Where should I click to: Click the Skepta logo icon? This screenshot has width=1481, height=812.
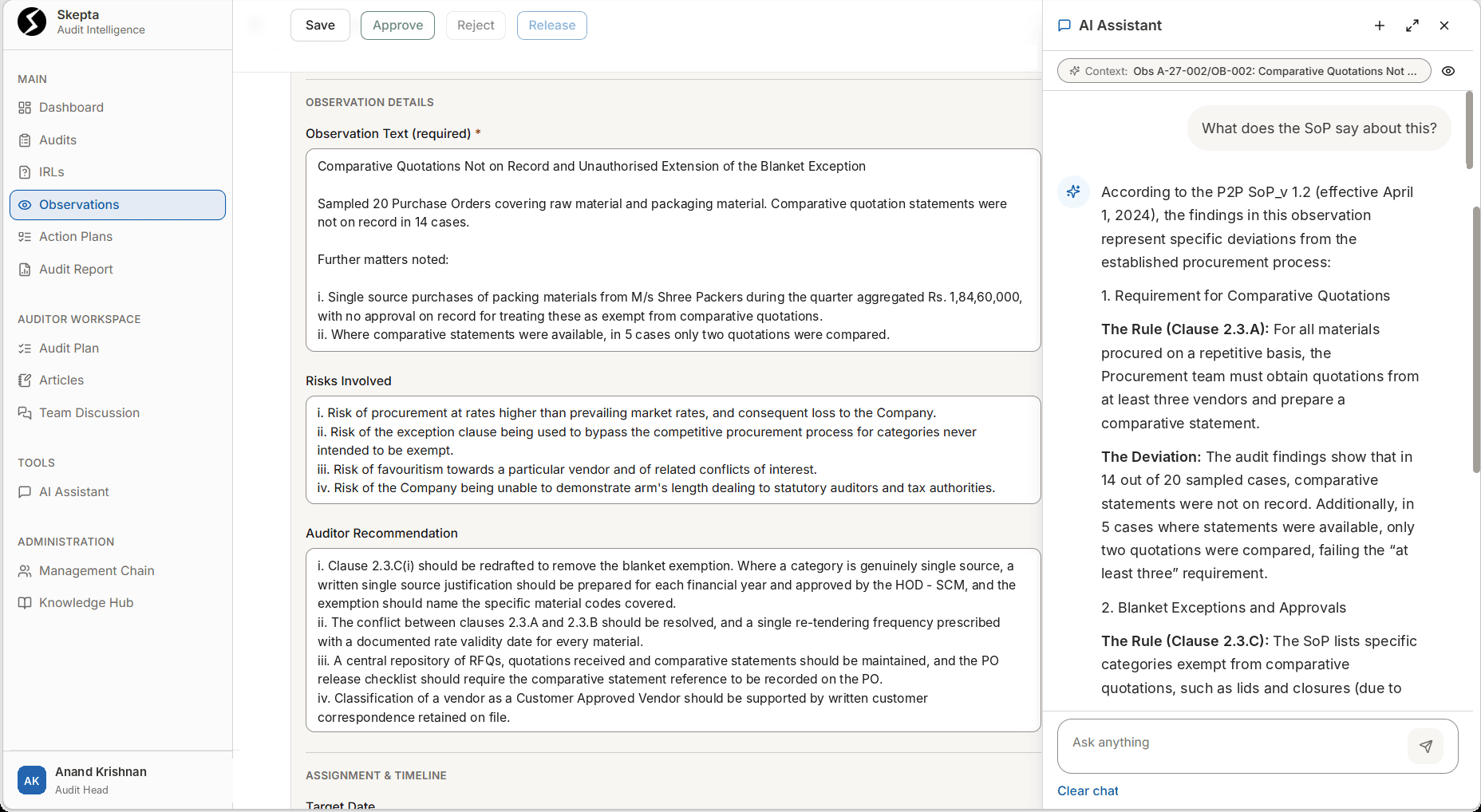coord(32,22)
